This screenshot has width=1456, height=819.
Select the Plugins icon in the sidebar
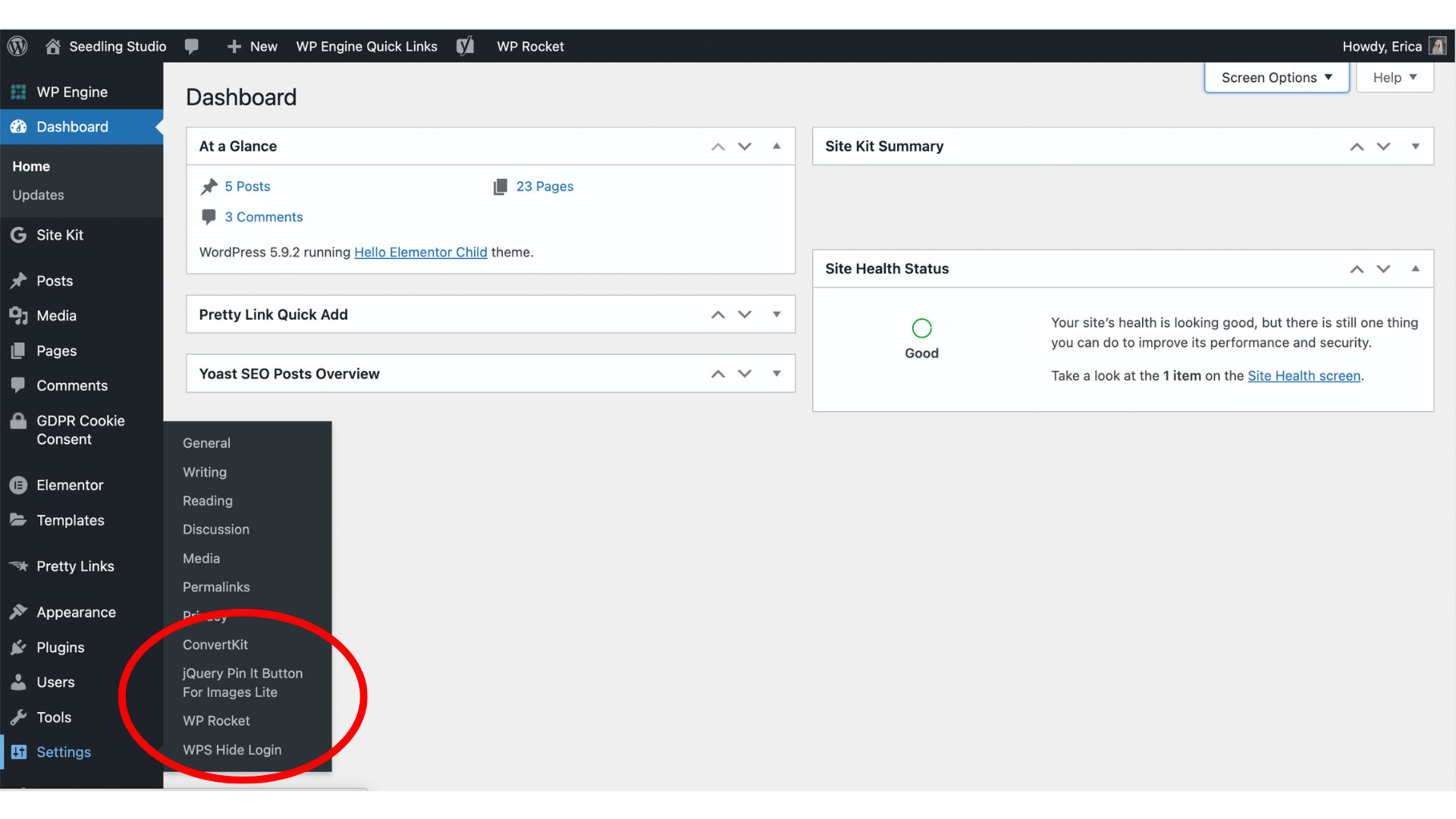point(19,647)
